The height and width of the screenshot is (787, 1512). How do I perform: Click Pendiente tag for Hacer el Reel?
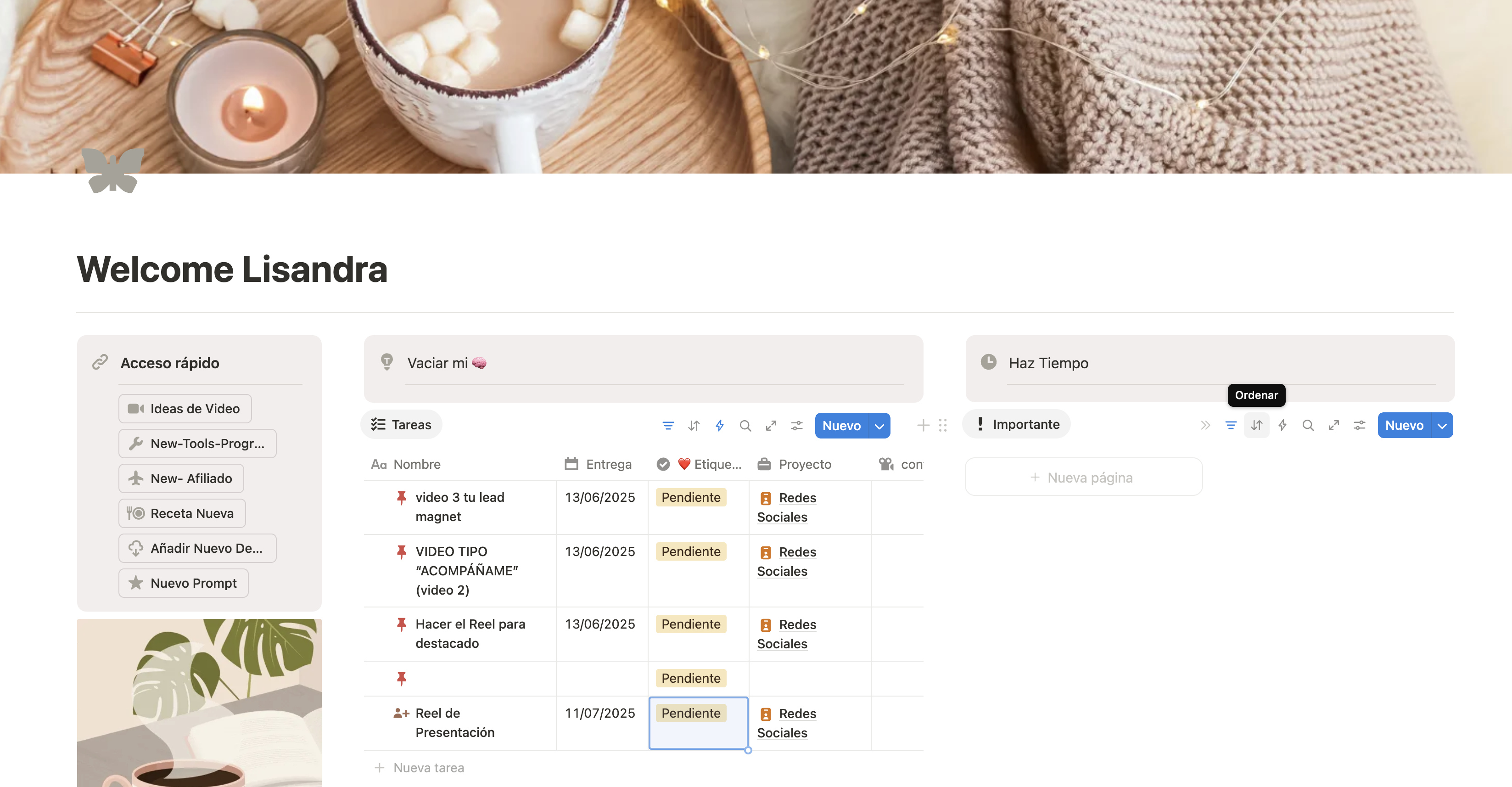(x=691, y=624)
